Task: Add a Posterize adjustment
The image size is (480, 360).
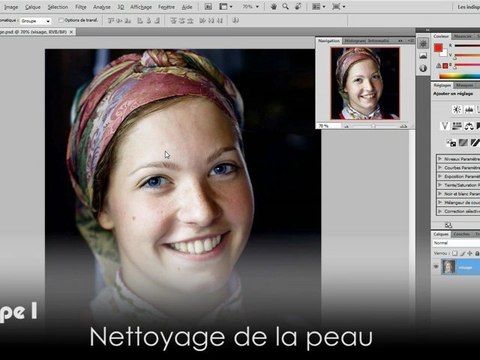Action: pyautogui.click(x=463, y=143)
